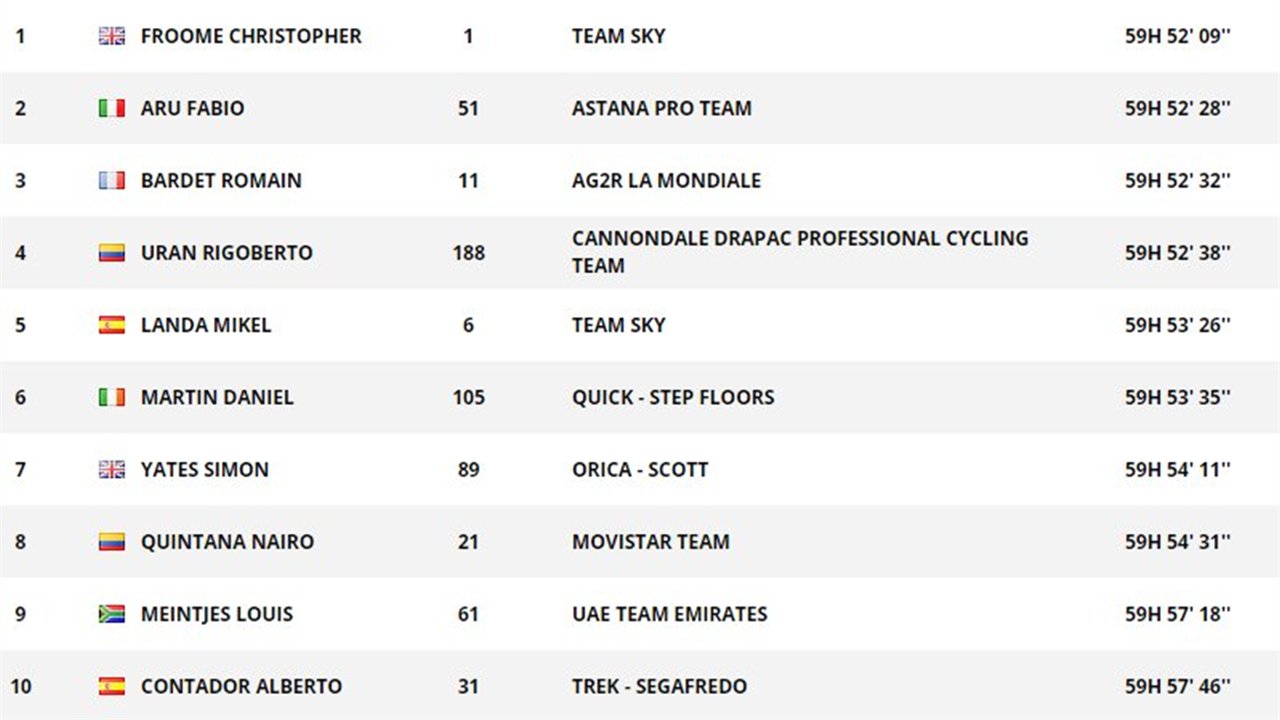Click the Colombian flag next to Uran Rigoberto

[x=112, y=252]
